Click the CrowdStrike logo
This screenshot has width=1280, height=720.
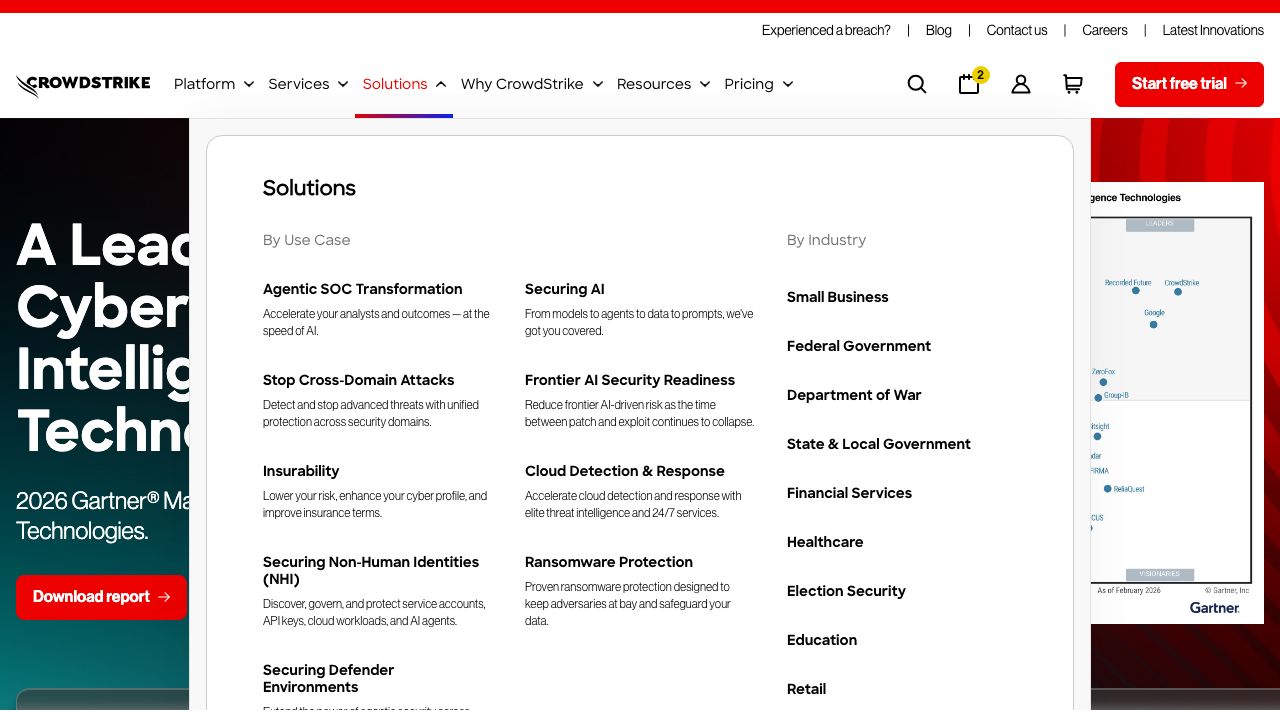coord(83,85)
